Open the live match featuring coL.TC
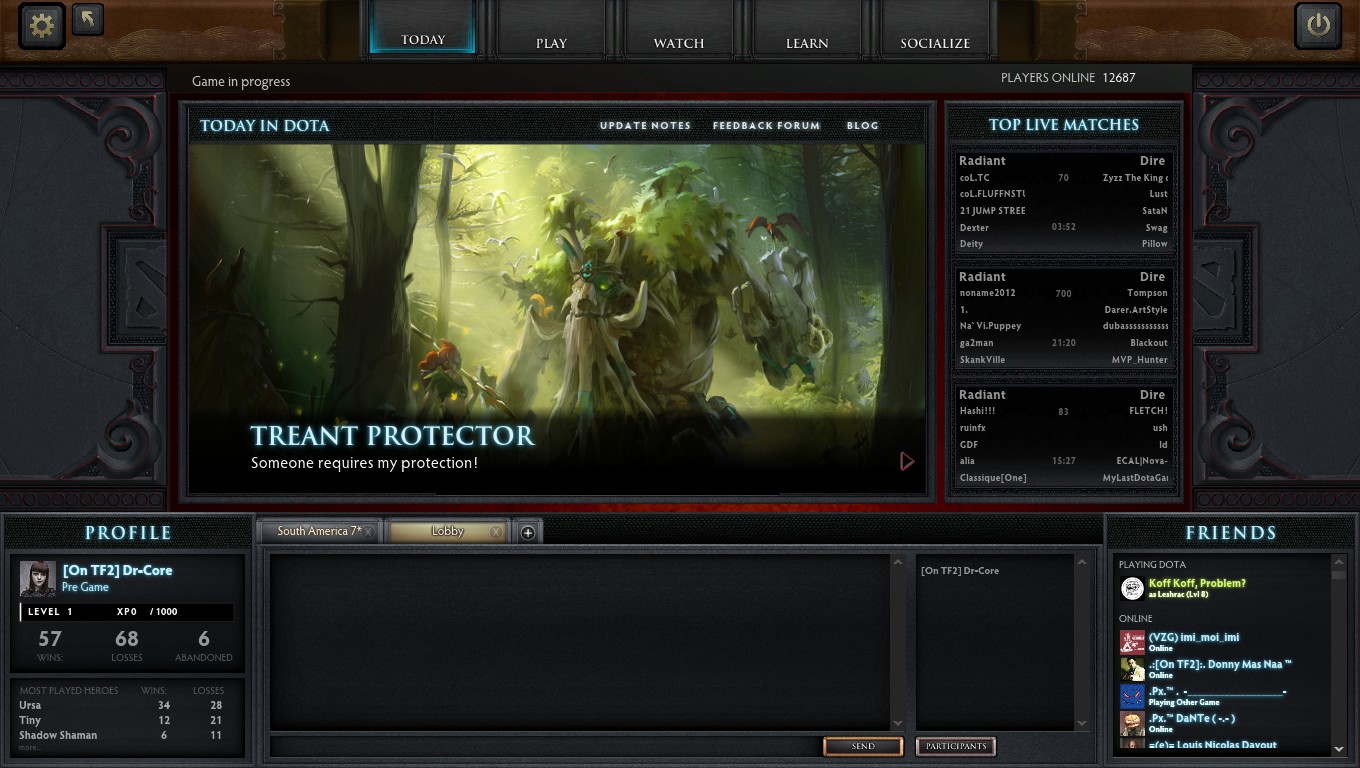This screenshot has width=1360, height=768. [x=1063, y=202]
